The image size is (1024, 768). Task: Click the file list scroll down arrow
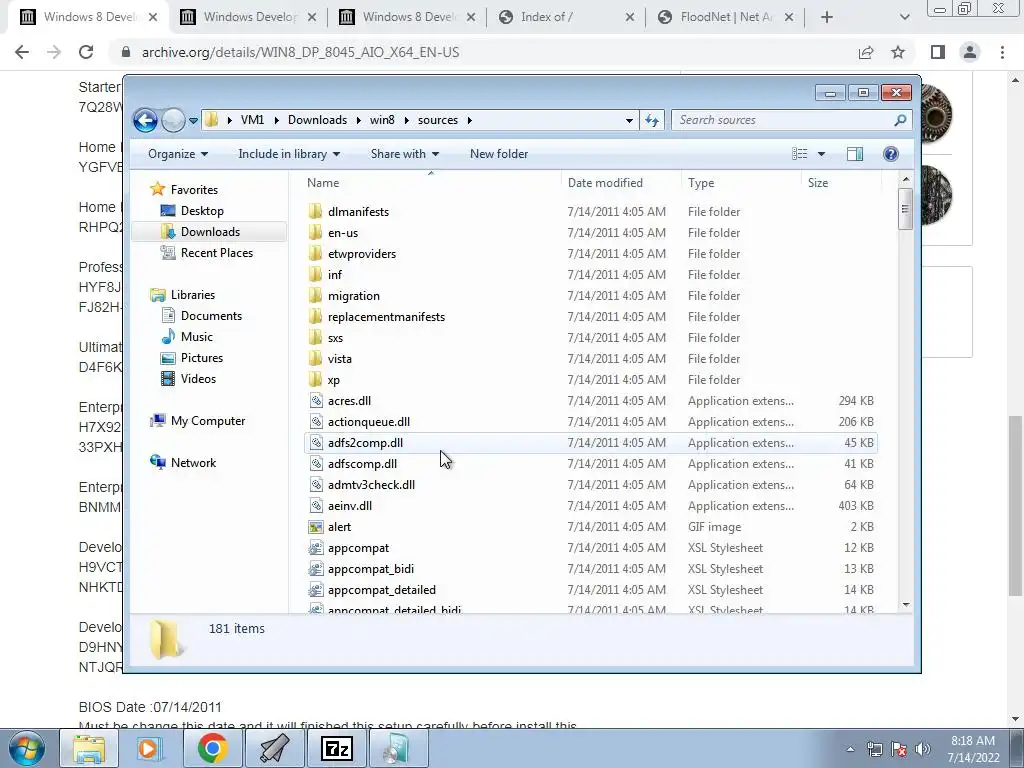click(906, 605)
